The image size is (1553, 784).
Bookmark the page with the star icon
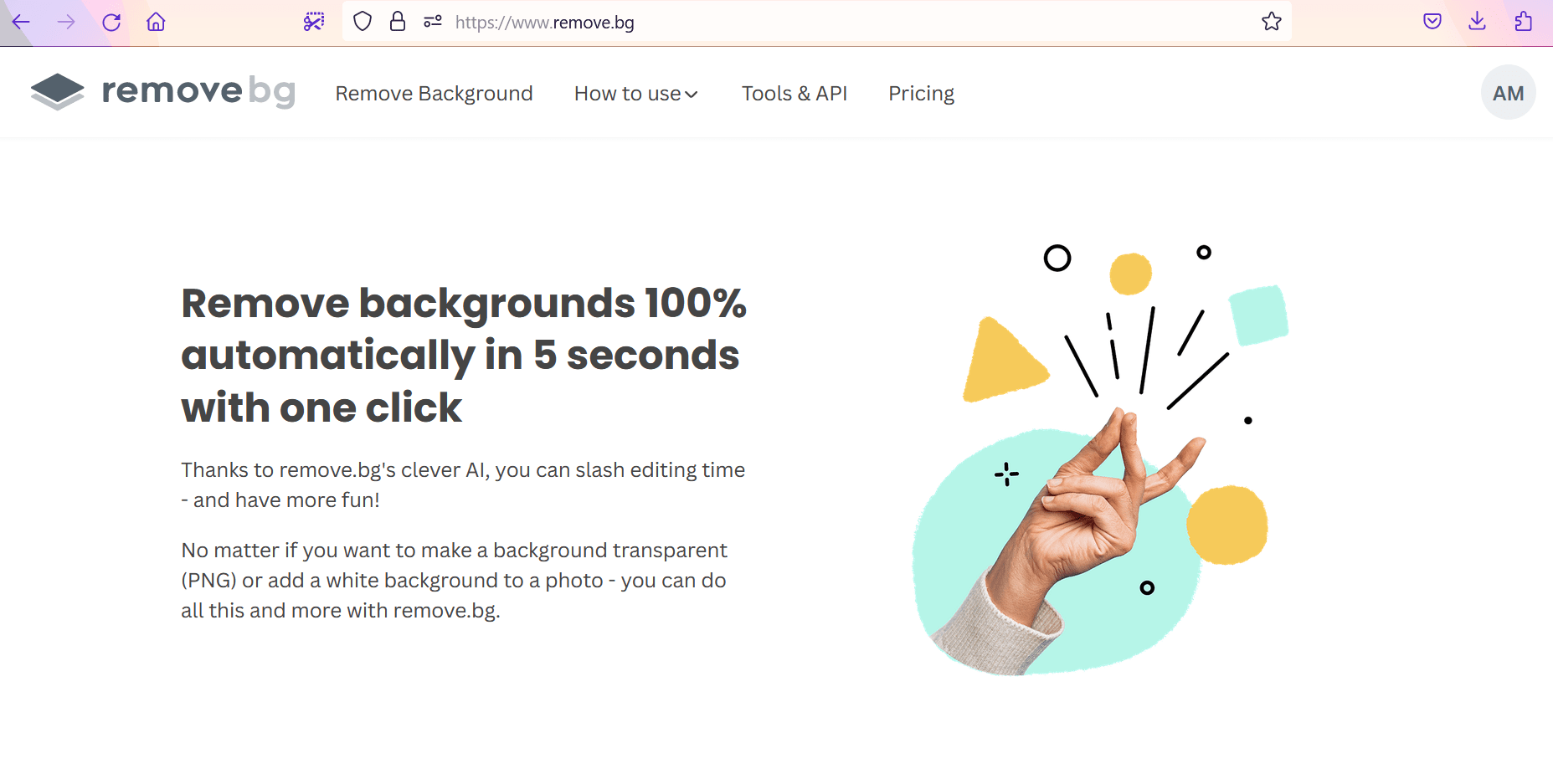point(1271,22)
